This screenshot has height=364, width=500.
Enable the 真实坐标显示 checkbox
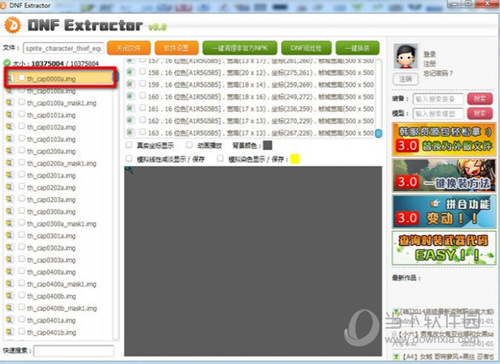click(129, 145)
